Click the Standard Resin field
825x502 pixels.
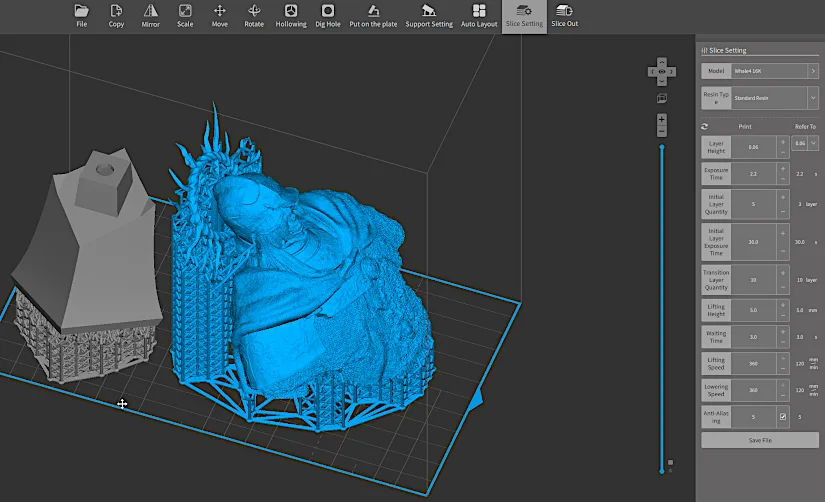(769, 98)
